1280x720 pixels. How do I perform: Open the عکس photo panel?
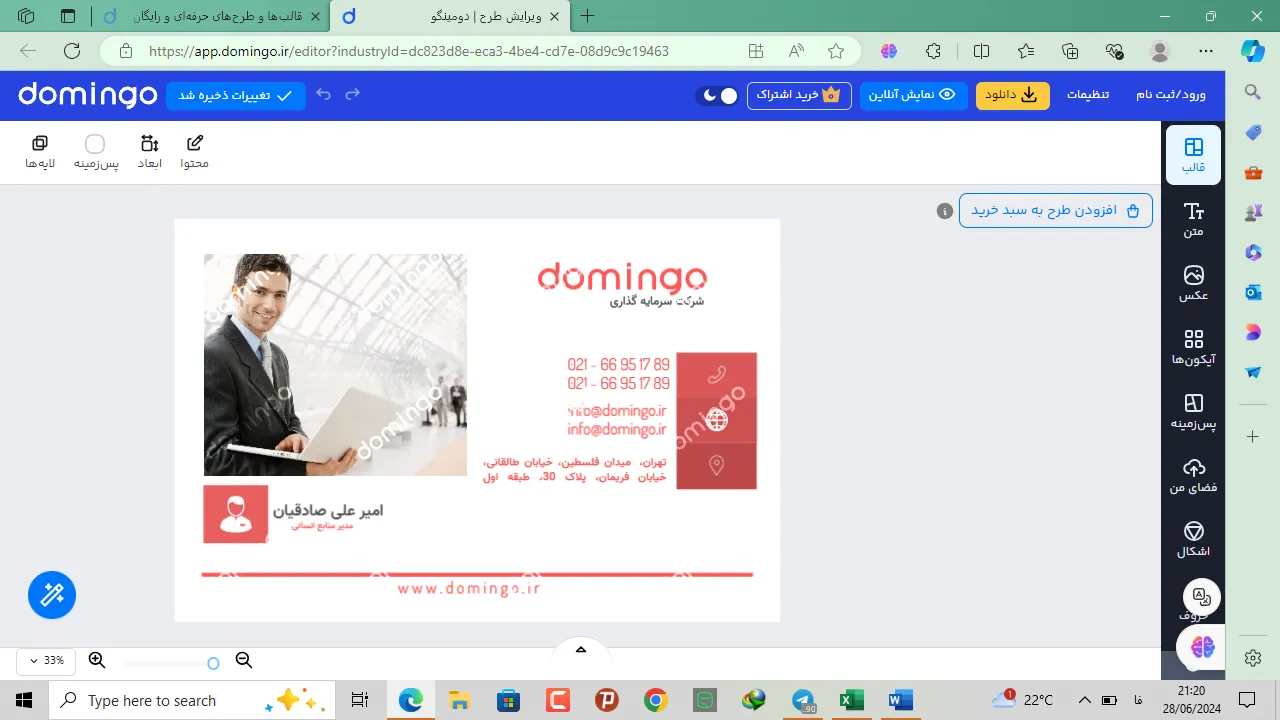click(x=1193, y=283)
